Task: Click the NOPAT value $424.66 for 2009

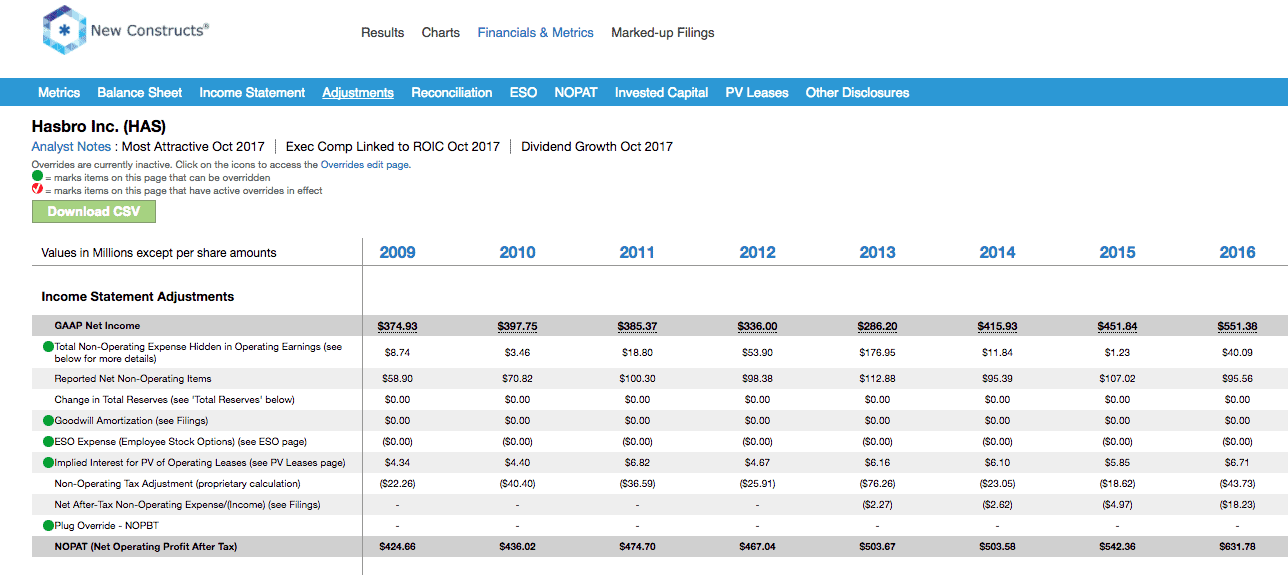Action: (398, 547)
